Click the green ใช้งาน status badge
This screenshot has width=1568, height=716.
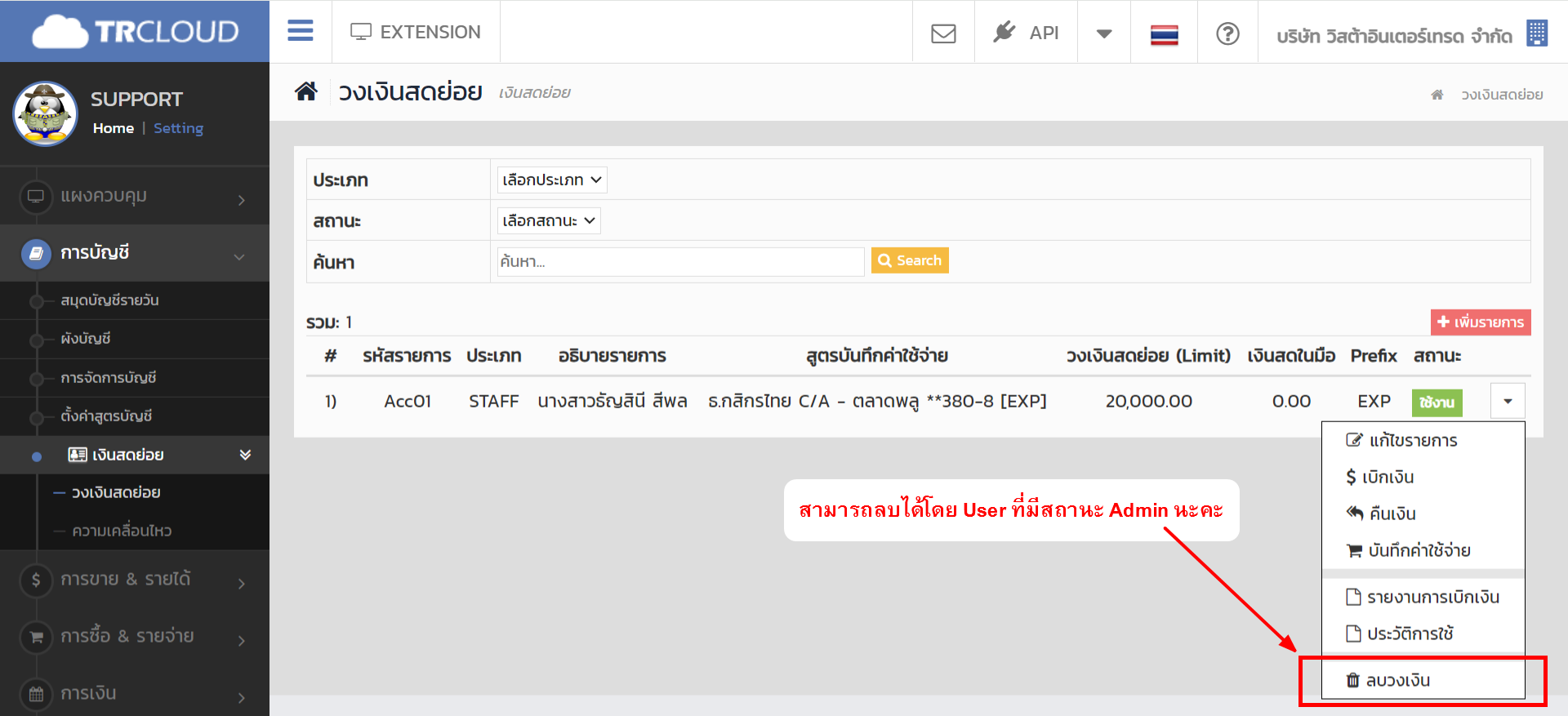click(x=1437, y=402)
